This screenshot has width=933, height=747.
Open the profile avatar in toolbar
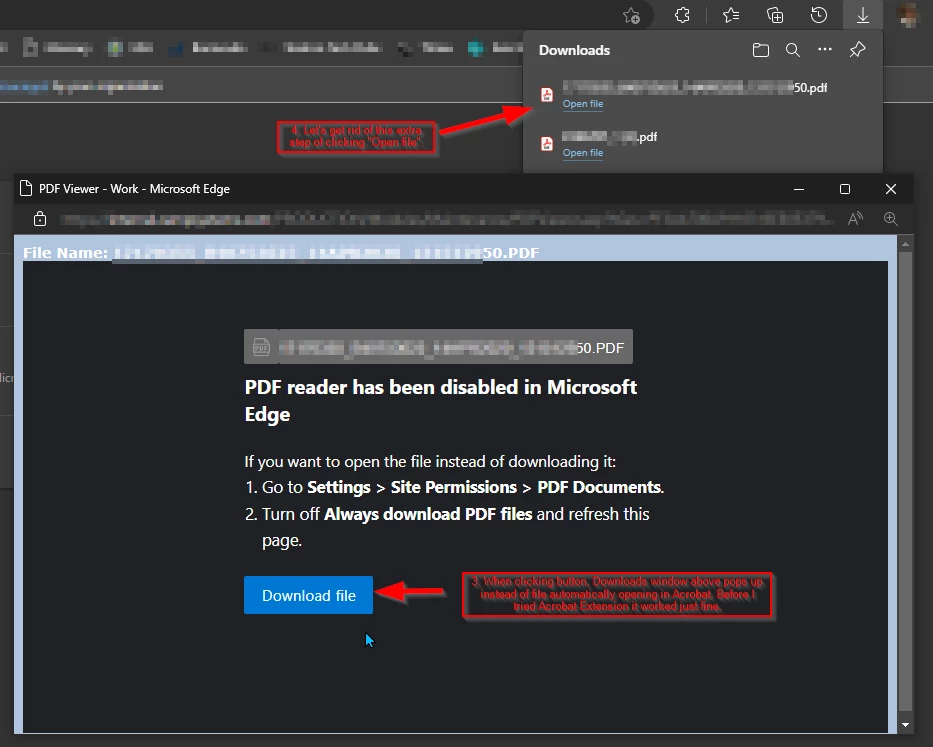pos(909,15)
